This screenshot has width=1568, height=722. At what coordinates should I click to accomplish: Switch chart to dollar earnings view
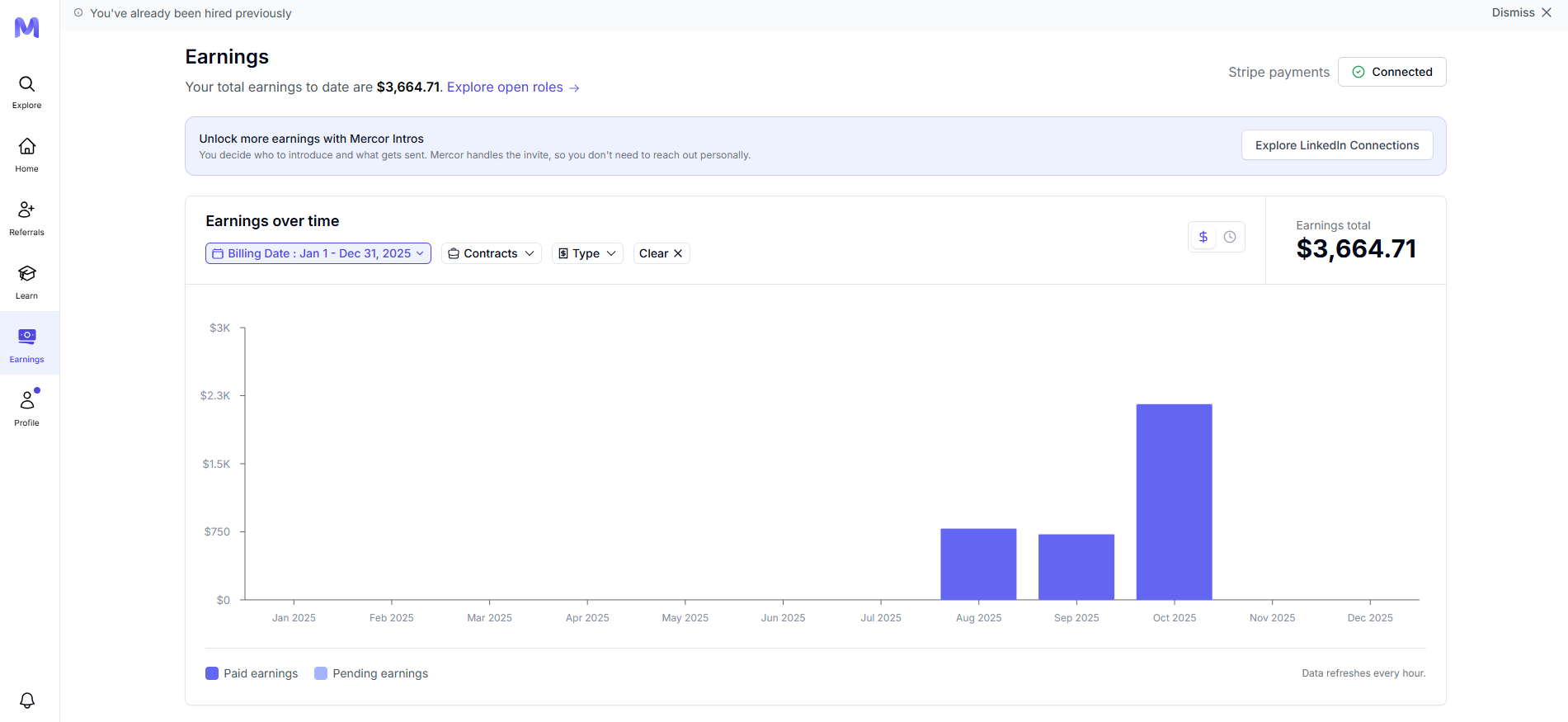tap(1203, 237)
